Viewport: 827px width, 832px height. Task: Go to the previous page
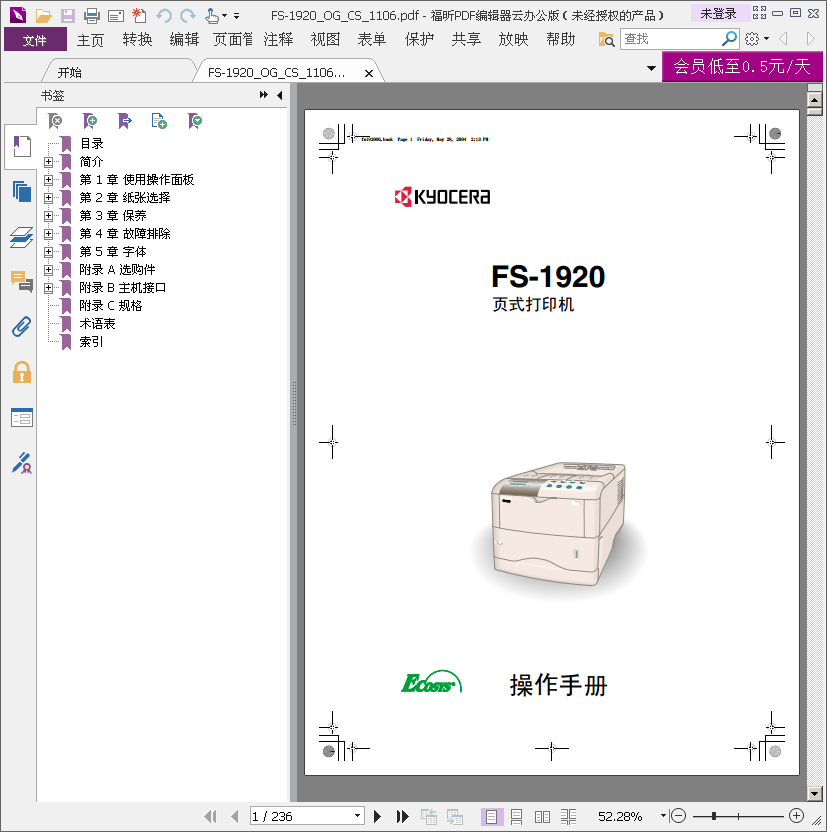[x=234, y=816]
